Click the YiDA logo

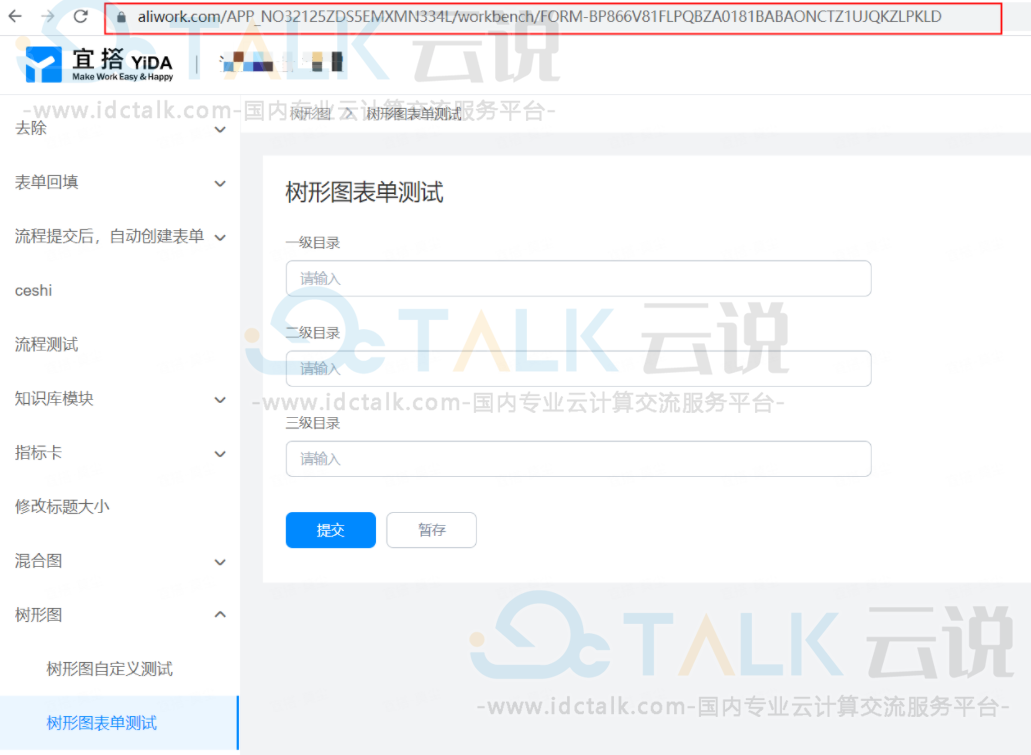point(99,64)
